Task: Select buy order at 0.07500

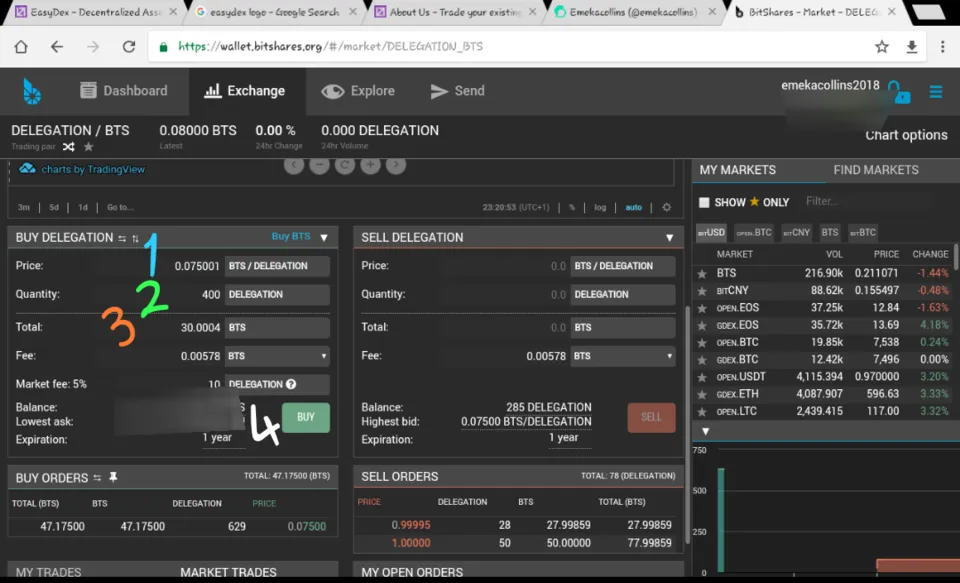Action: [x=172, y=527]
